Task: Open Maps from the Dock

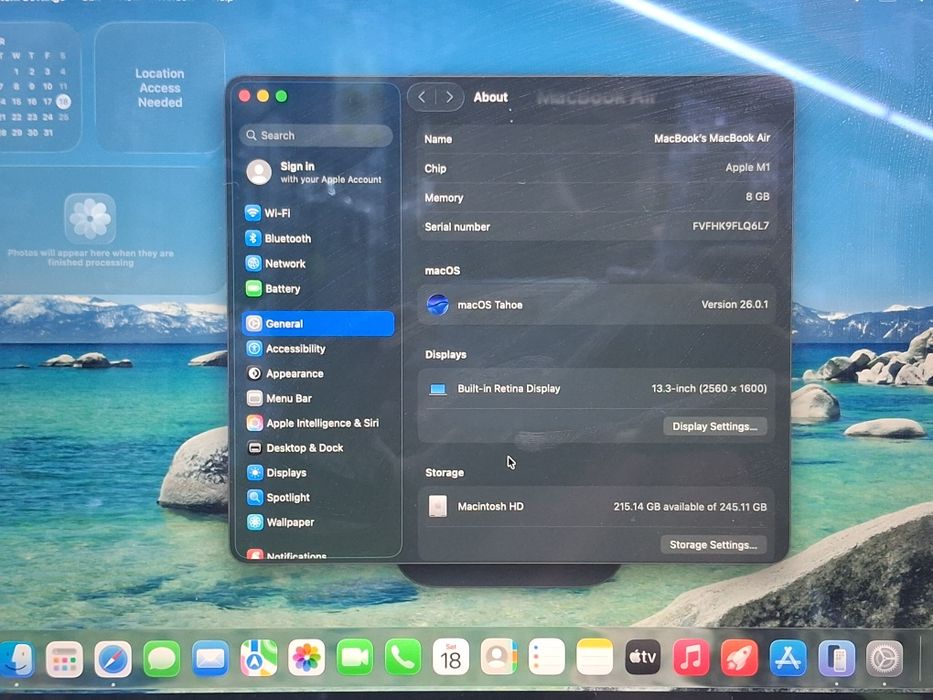Action: (258, 658)
